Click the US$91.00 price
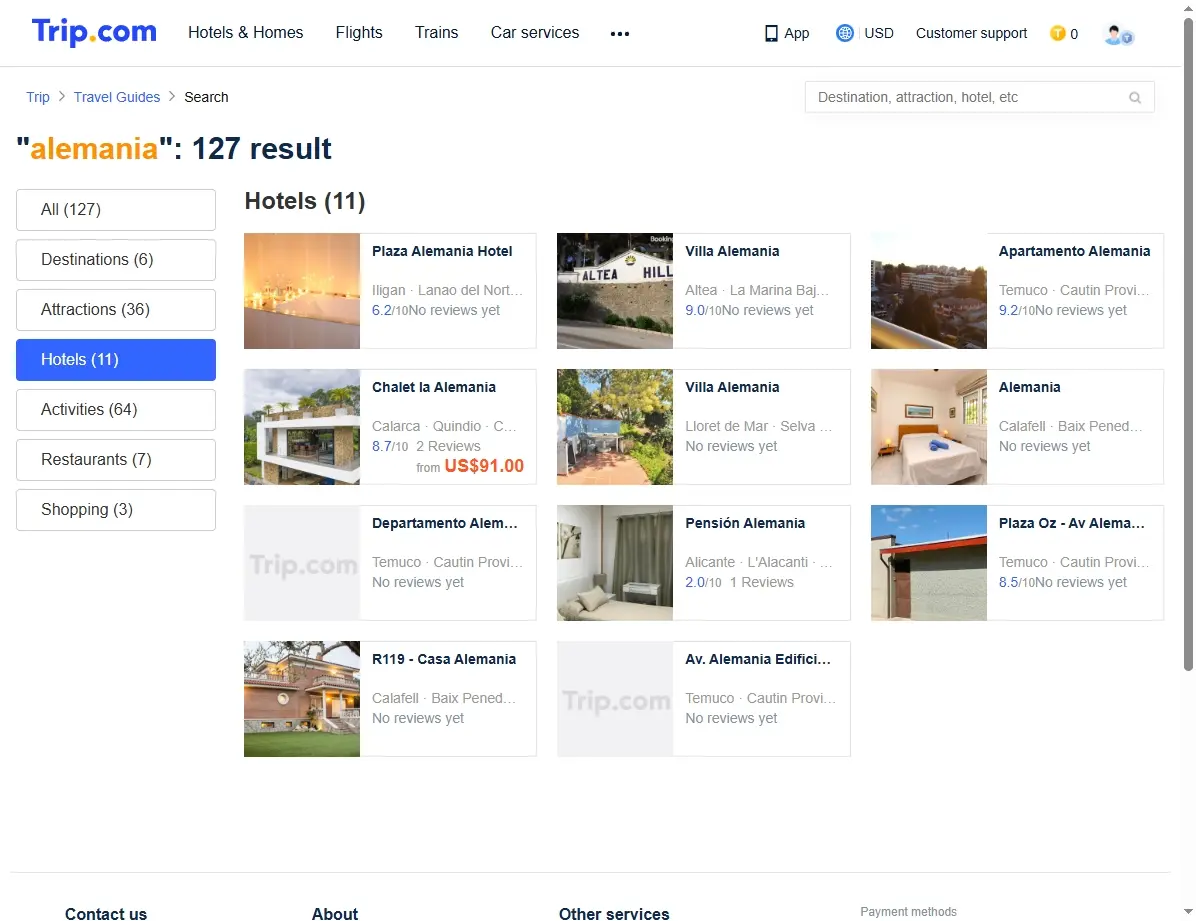This screenshot has height=921, width=1196. (484, 465)
